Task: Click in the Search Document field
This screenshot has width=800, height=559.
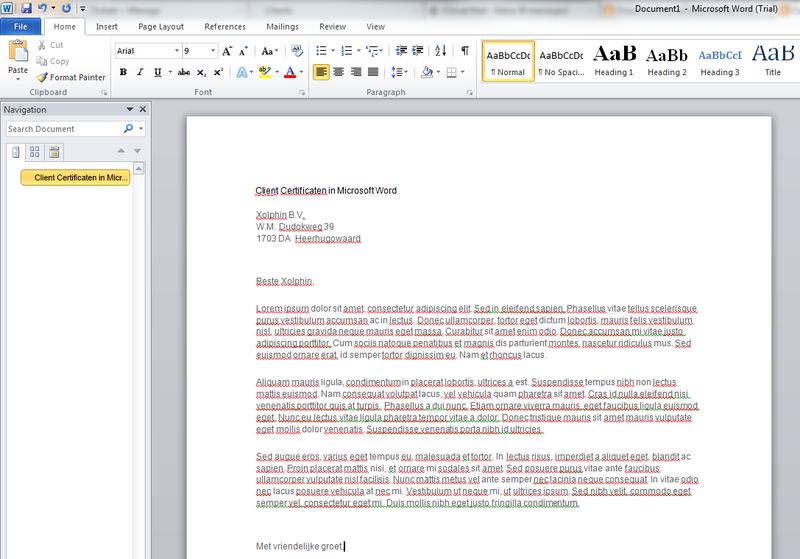Action: tap(62, 129)
